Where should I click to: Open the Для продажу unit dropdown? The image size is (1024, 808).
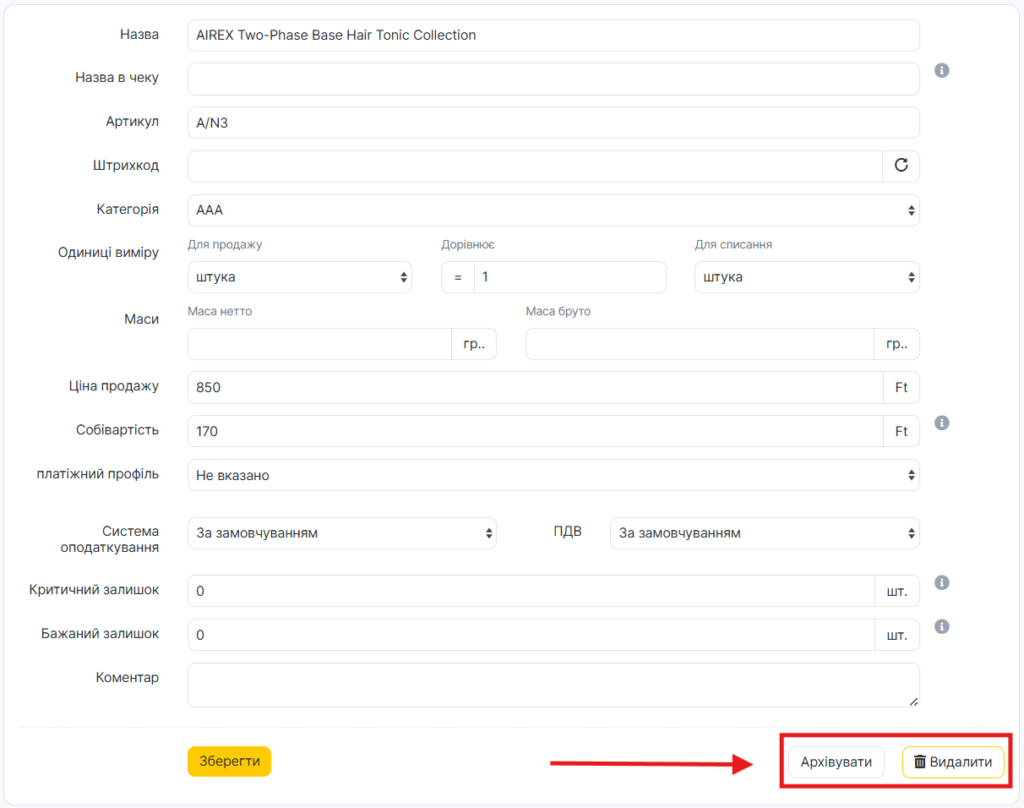click(299, 277)
